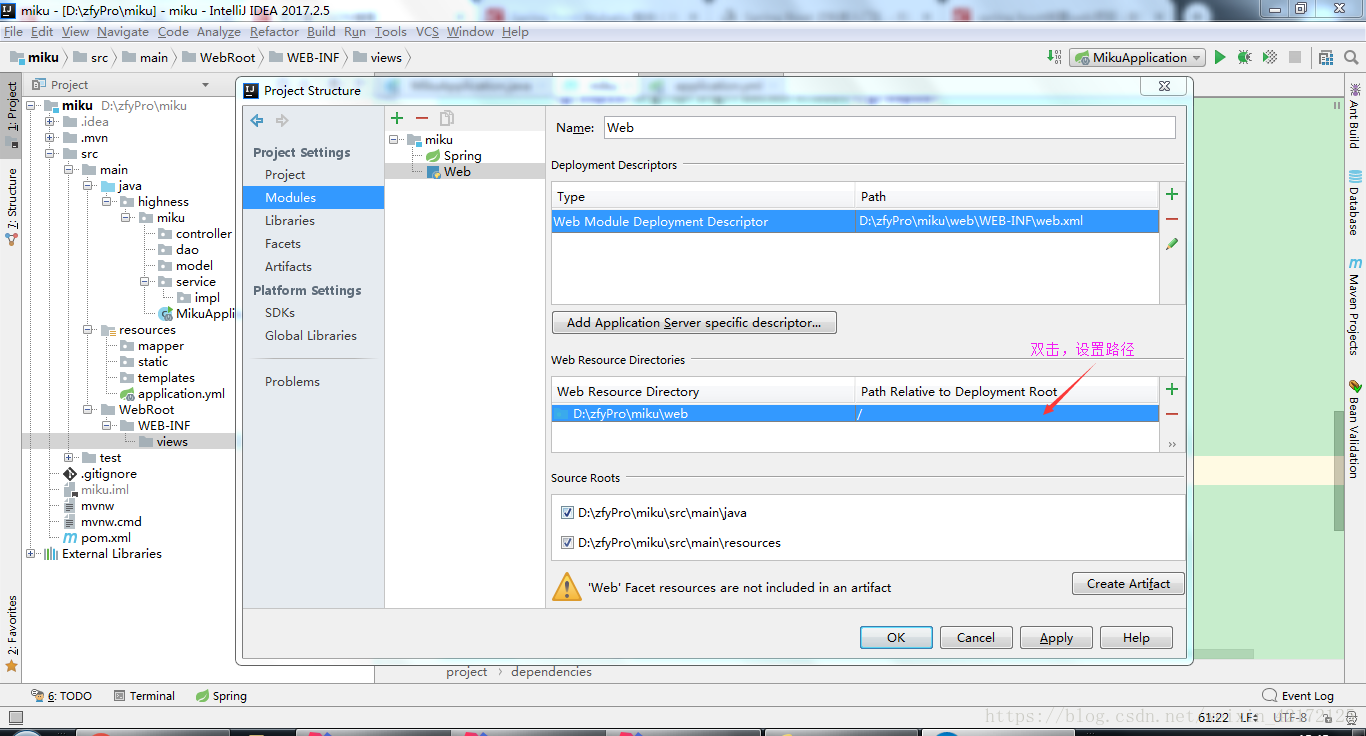Click the Run with Coverage icon
This screenshot has width=1366, height=736.
tap(1269, 58)
